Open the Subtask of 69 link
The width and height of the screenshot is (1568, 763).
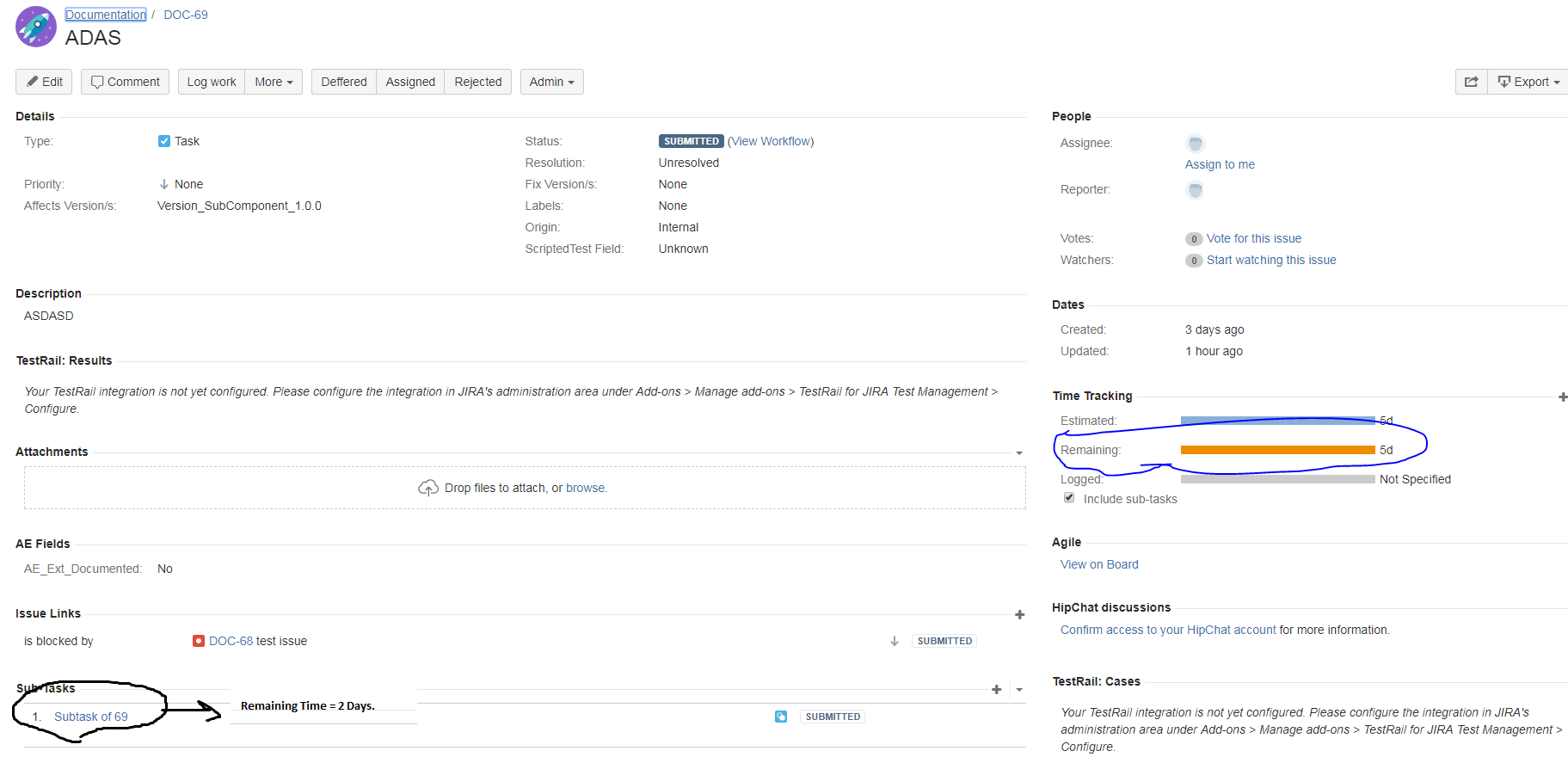pos(90,717)
